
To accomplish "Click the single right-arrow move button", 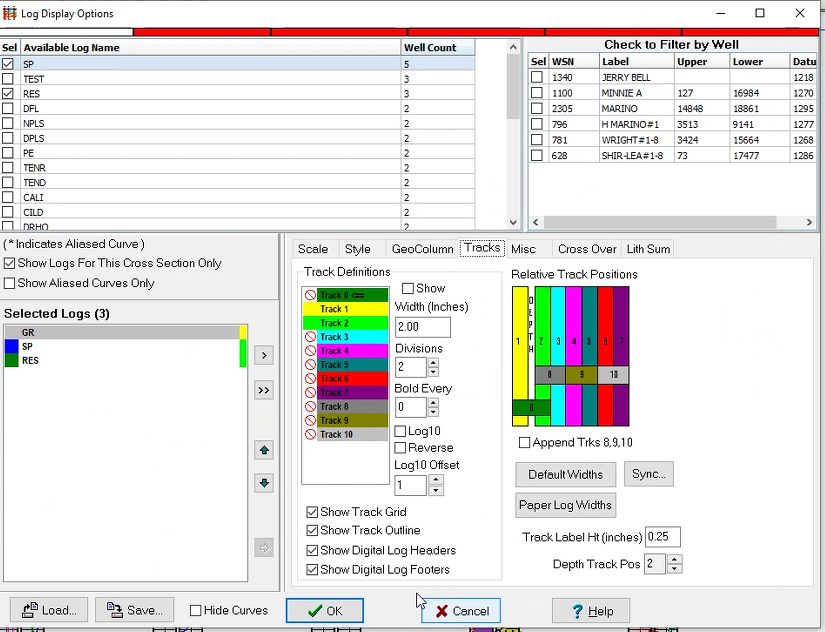I will pos(264,355).
